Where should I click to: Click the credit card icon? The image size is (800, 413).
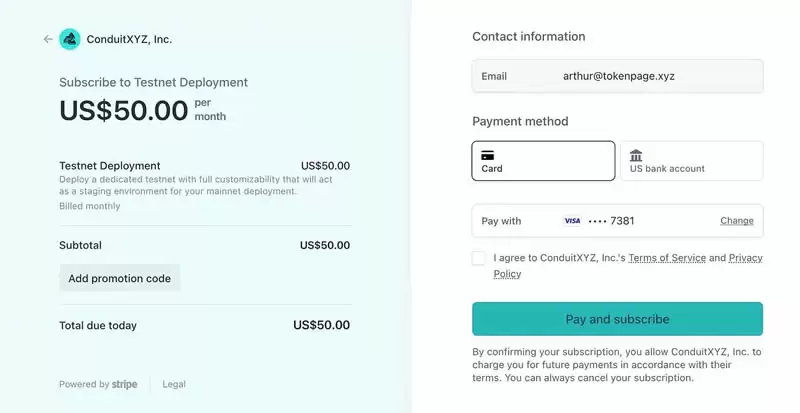click(x=488, y=155)
